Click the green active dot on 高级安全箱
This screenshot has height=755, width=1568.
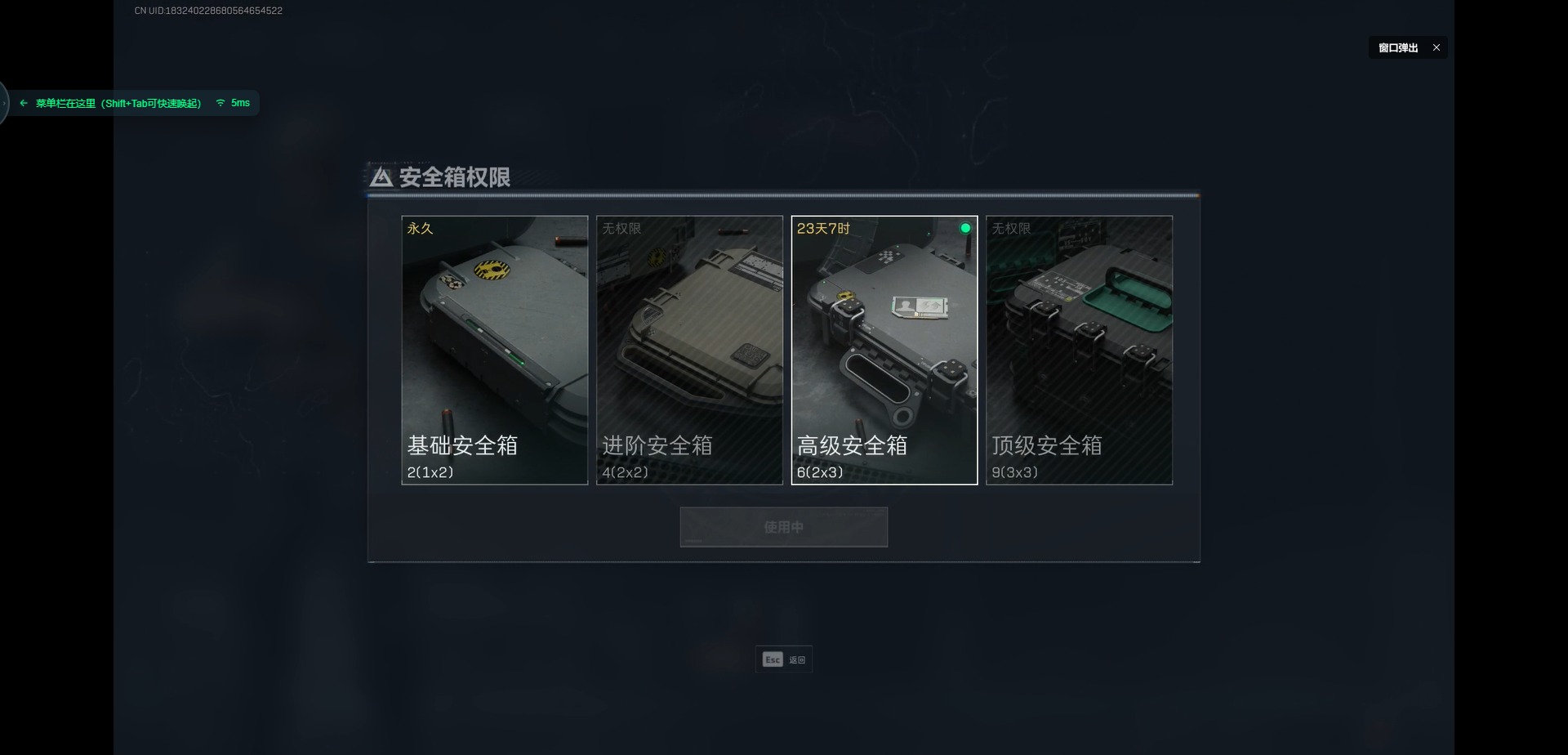[x=965, y=228]
